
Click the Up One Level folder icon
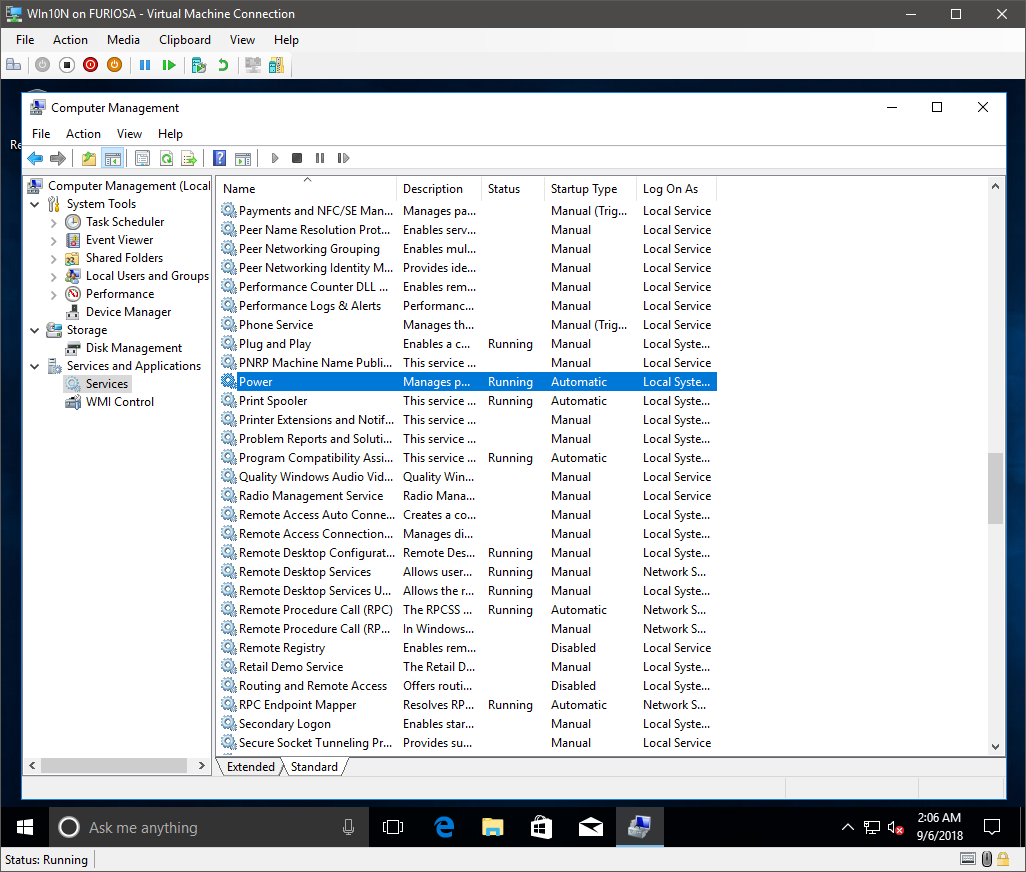click(x=88, y=158)
